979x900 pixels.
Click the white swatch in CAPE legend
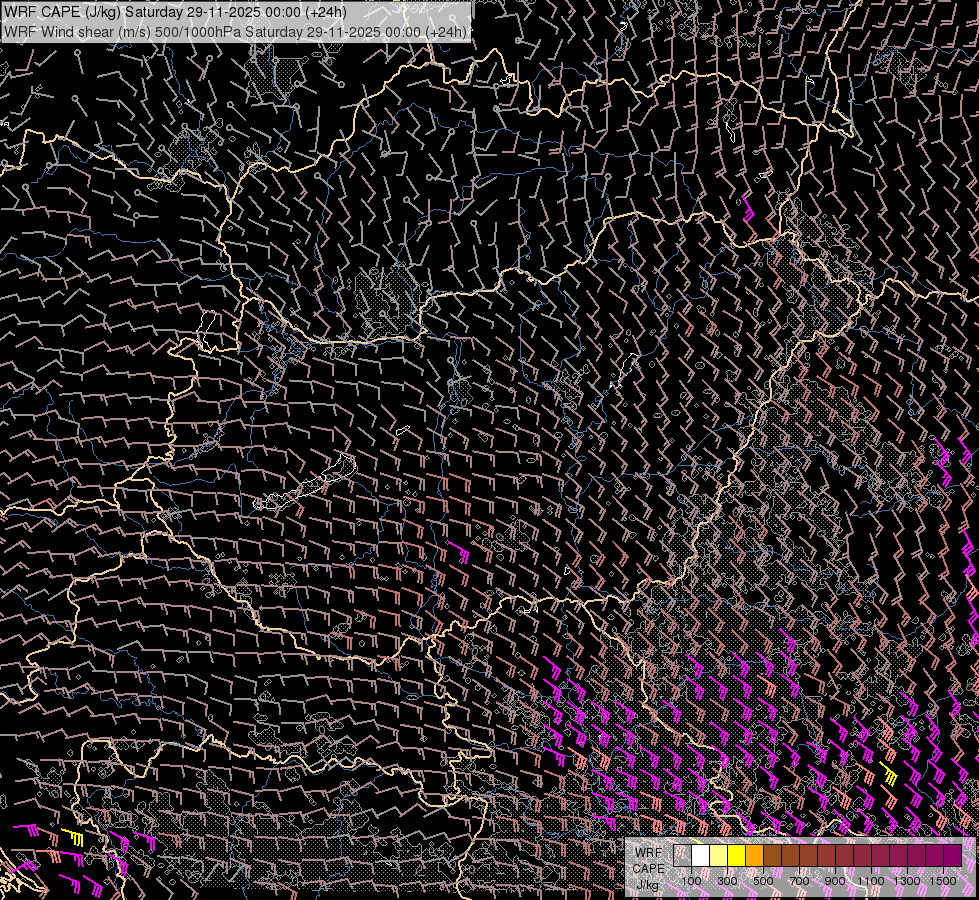[701, 856]
